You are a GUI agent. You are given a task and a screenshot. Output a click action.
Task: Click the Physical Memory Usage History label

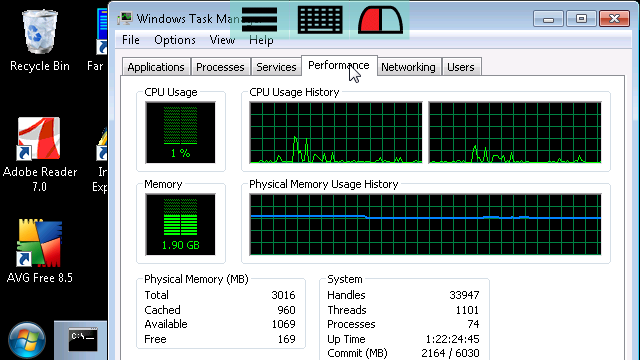324,184
